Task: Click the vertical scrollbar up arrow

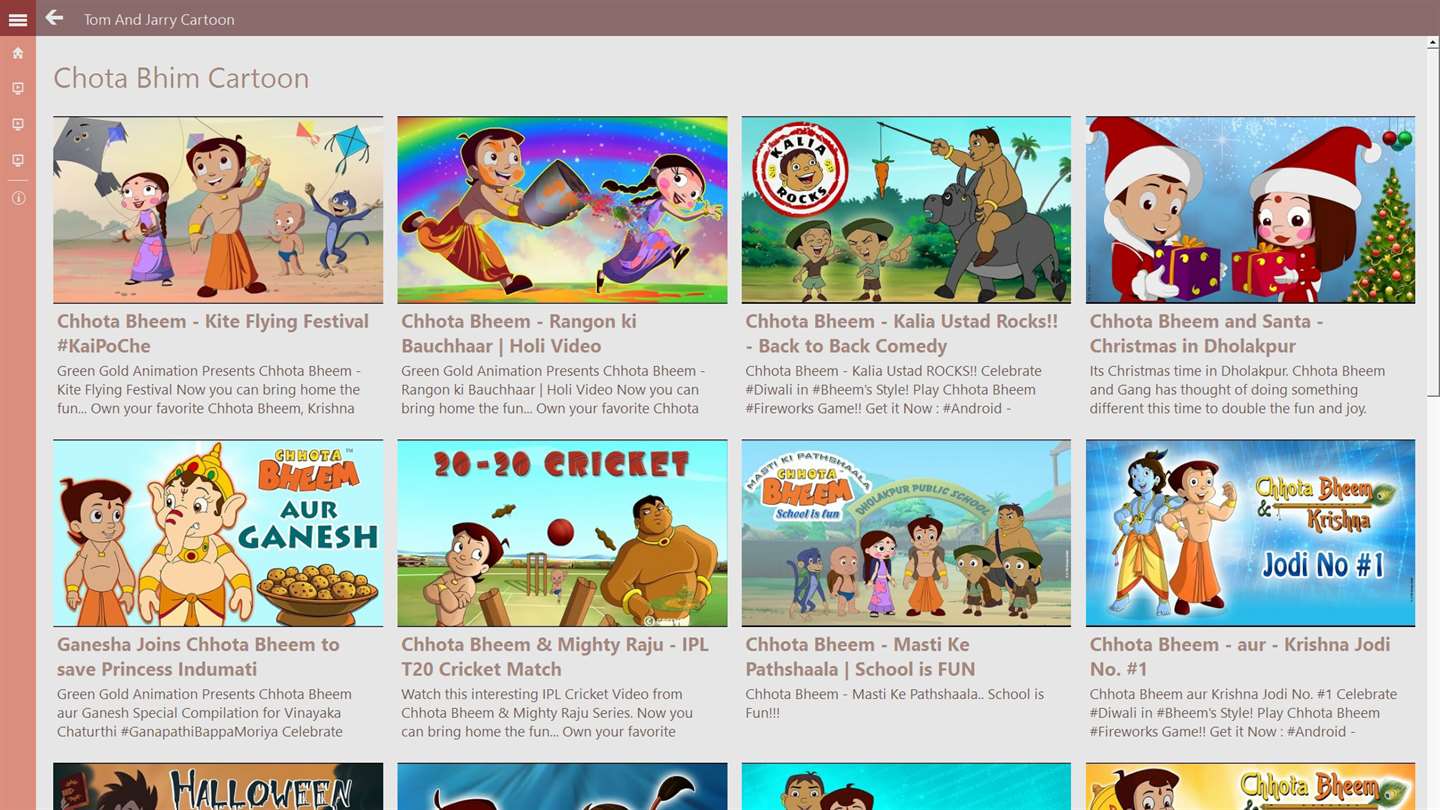Action: coord(1433,44)
